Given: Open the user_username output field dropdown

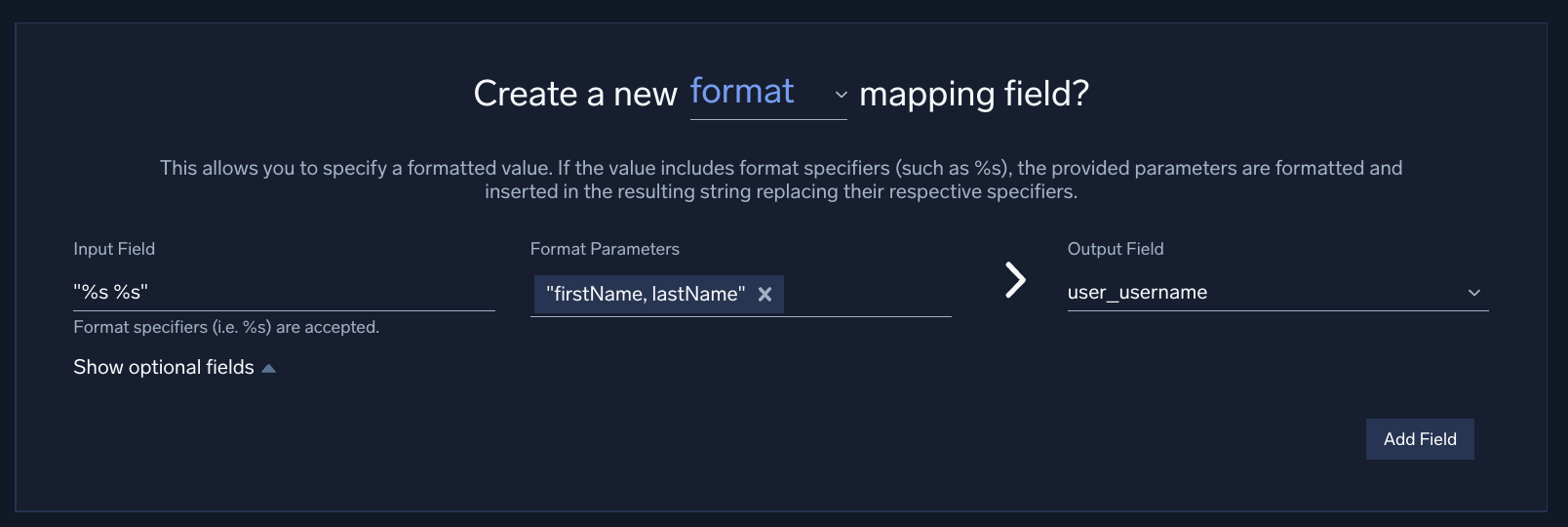Looking at the screenshot, I should [x=1268, y=292].
